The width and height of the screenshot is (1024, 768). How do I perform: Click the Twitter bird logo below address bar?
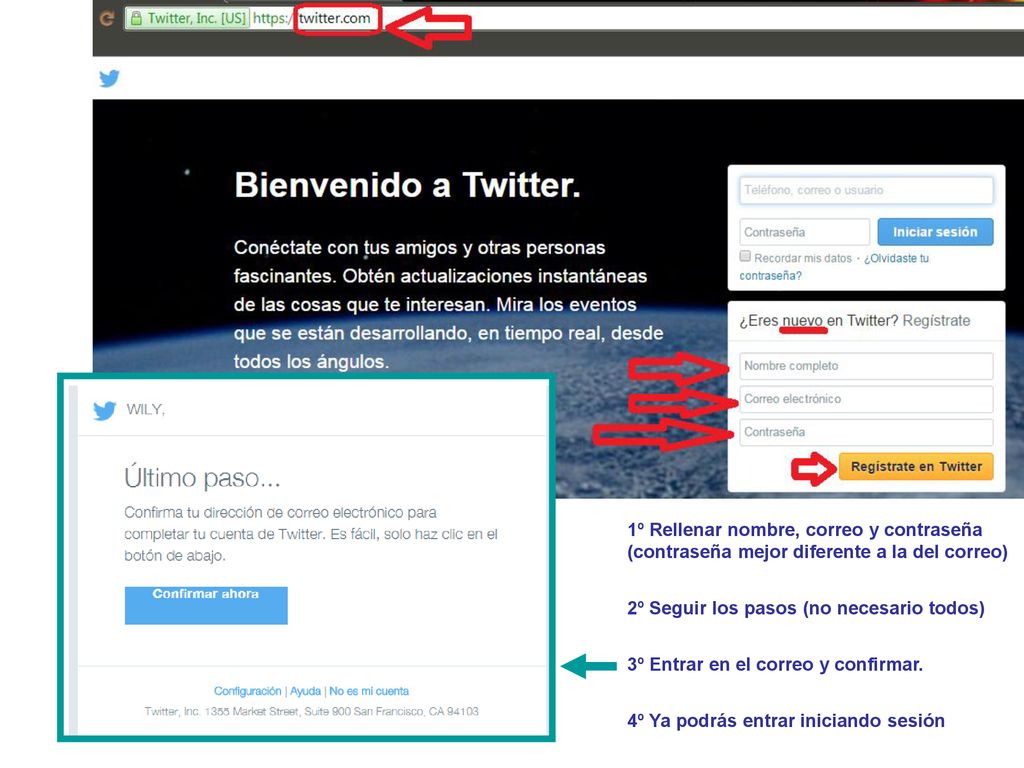click(109, 78)
